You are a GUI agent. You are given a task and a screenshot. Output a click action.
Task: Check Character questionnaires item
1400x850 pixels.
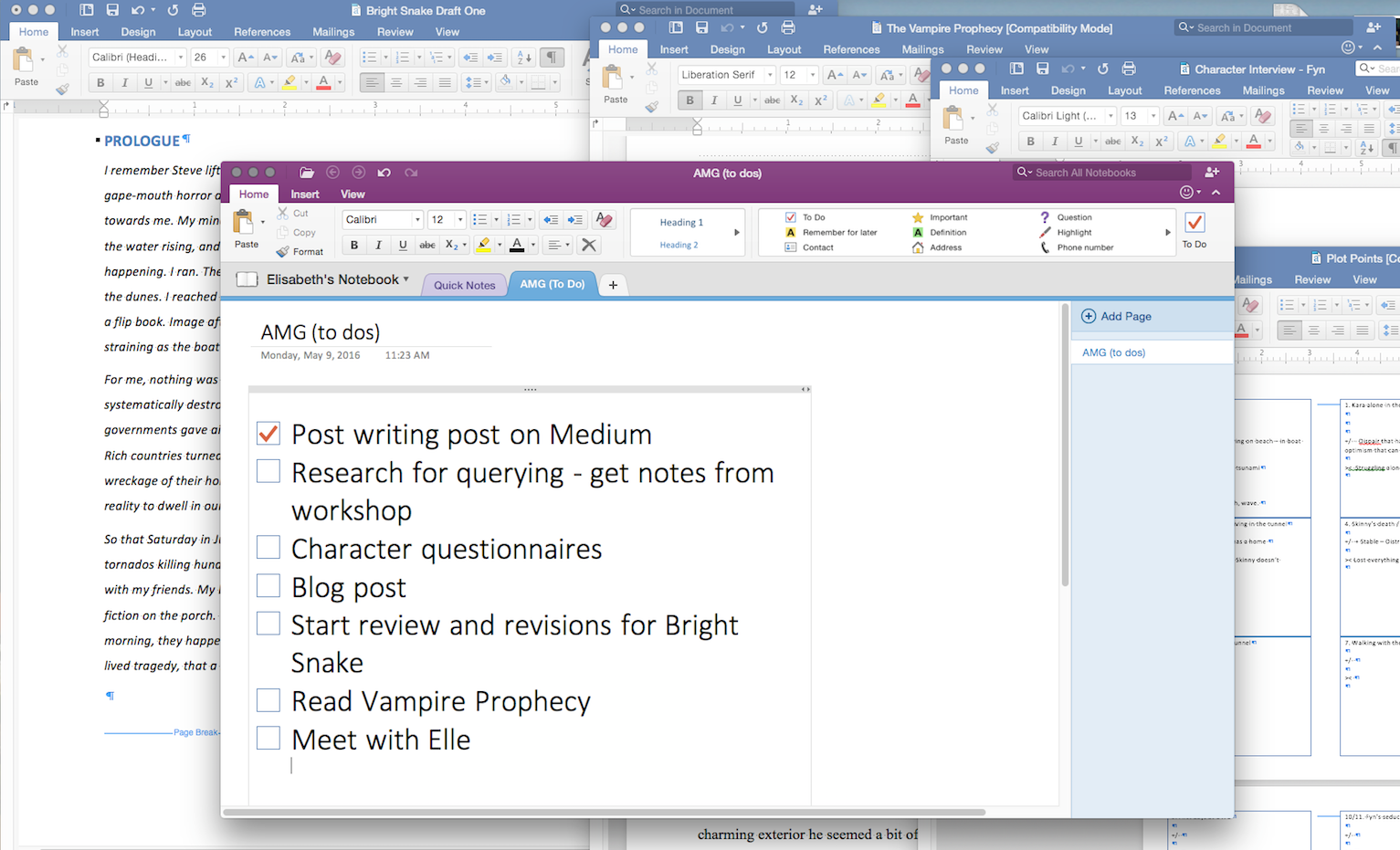point(268,547)
